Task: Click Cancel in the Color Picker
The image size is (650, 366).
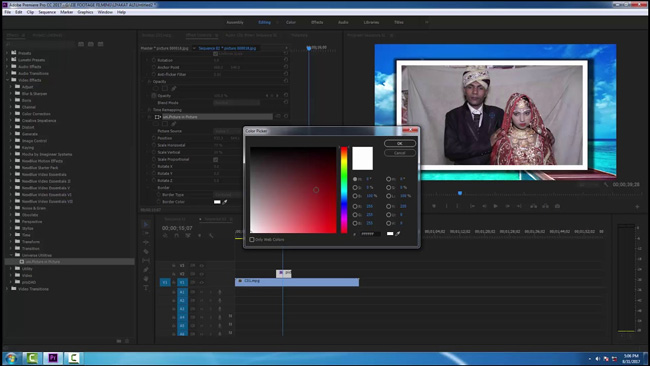Action: [400, 153]
